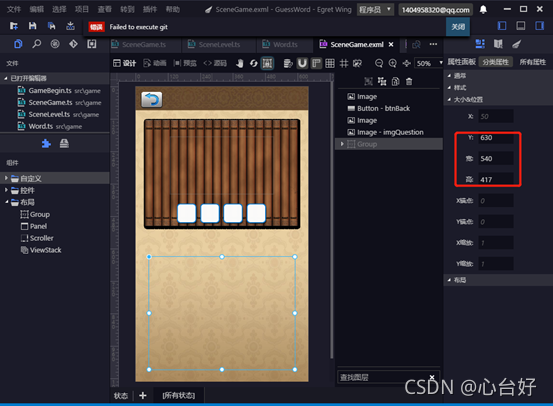This screenshot has height=406, width=553.
Task: Select GameBegin.ts in open editors
Action: tap(55, 91)
